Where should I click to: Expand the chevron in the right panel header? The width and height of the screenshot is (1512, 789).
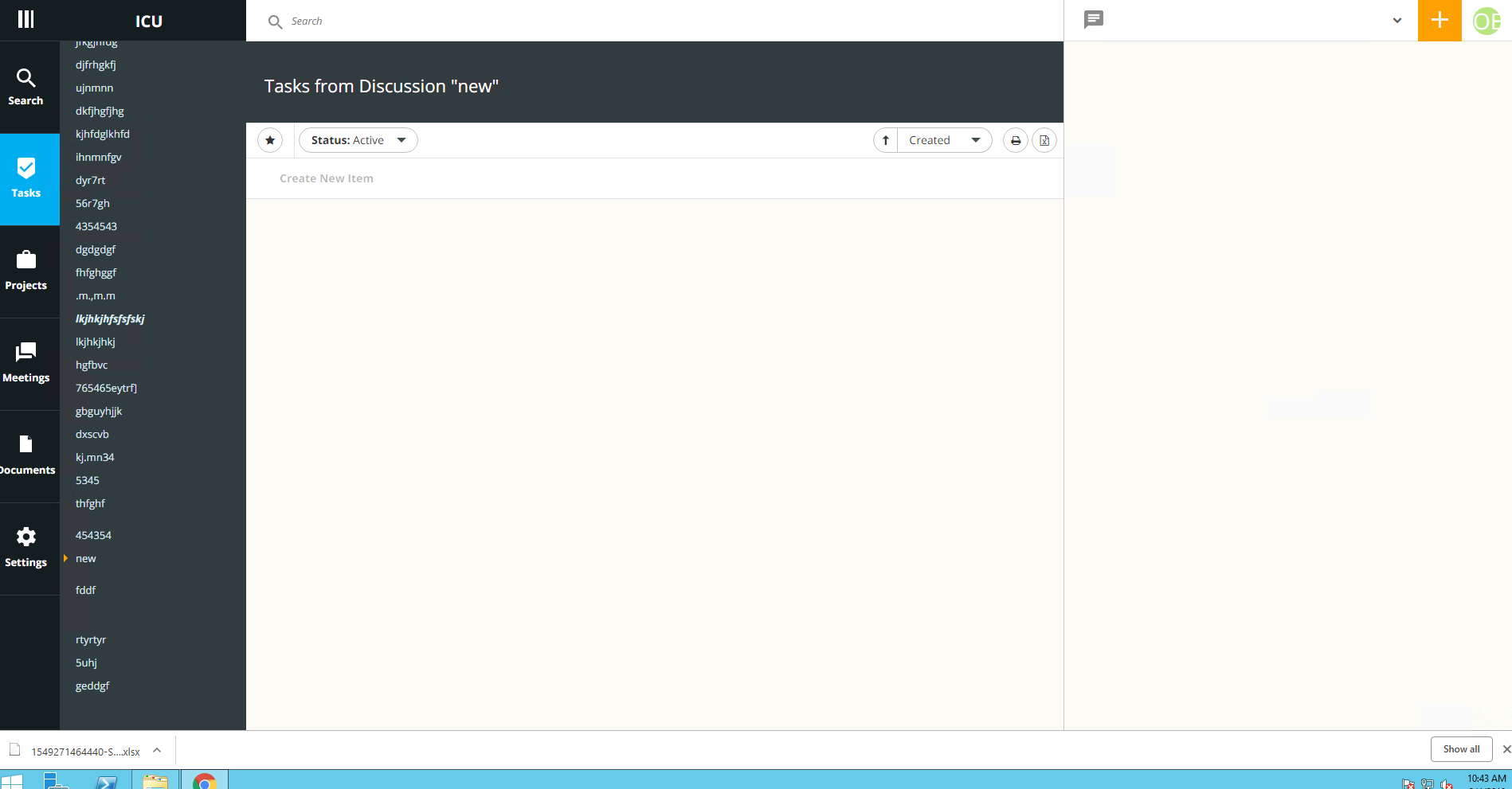coord(1396,20)
